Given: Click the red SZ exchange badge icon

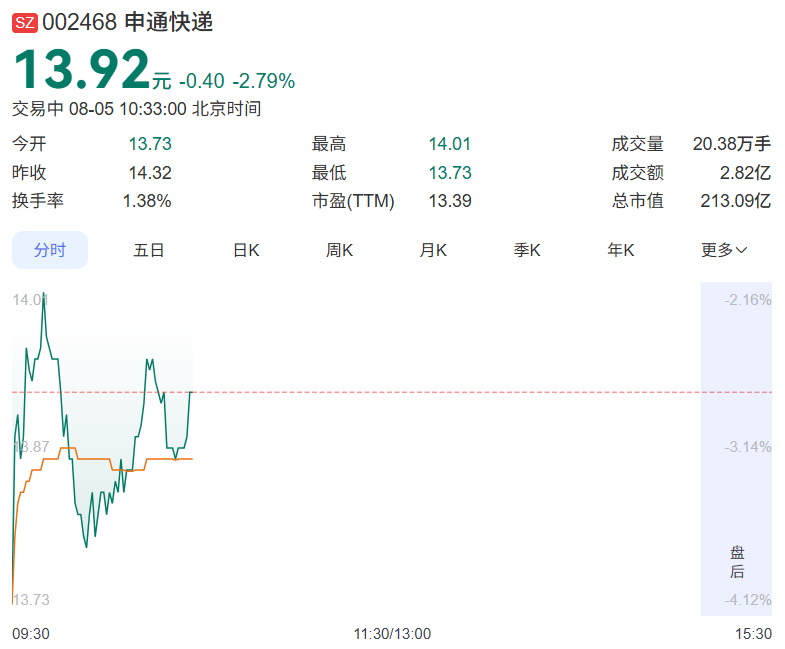Looking at the screenshot, I should 25,23.
